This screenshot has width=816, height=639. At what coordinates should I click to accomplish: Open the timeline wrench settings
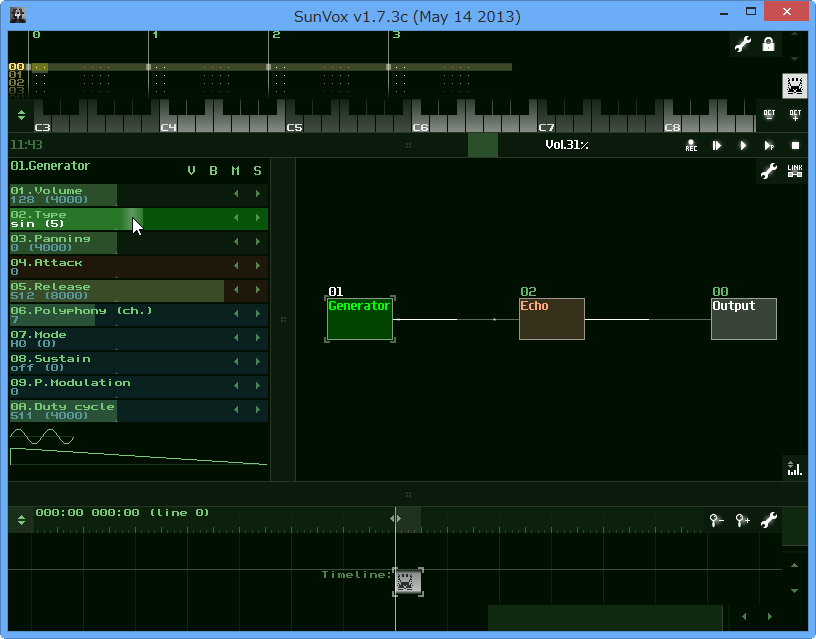[x=768, y=520]
